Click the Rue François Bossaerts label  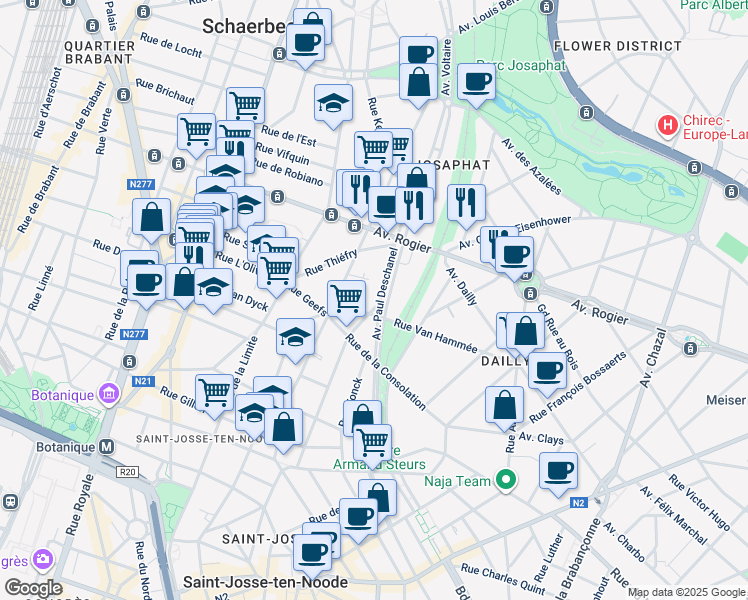(578, 387)
